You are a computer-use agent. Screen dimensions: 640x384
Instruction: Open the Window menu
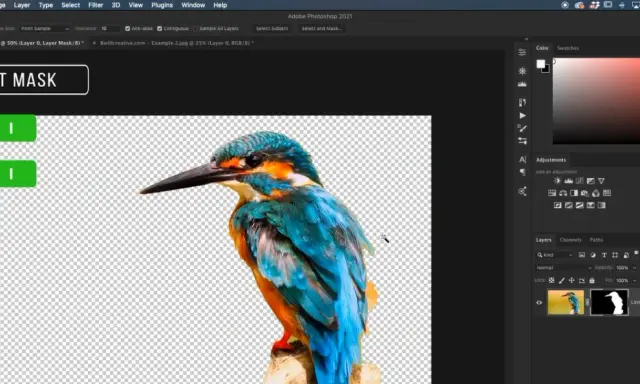click(x=193, y=5)
